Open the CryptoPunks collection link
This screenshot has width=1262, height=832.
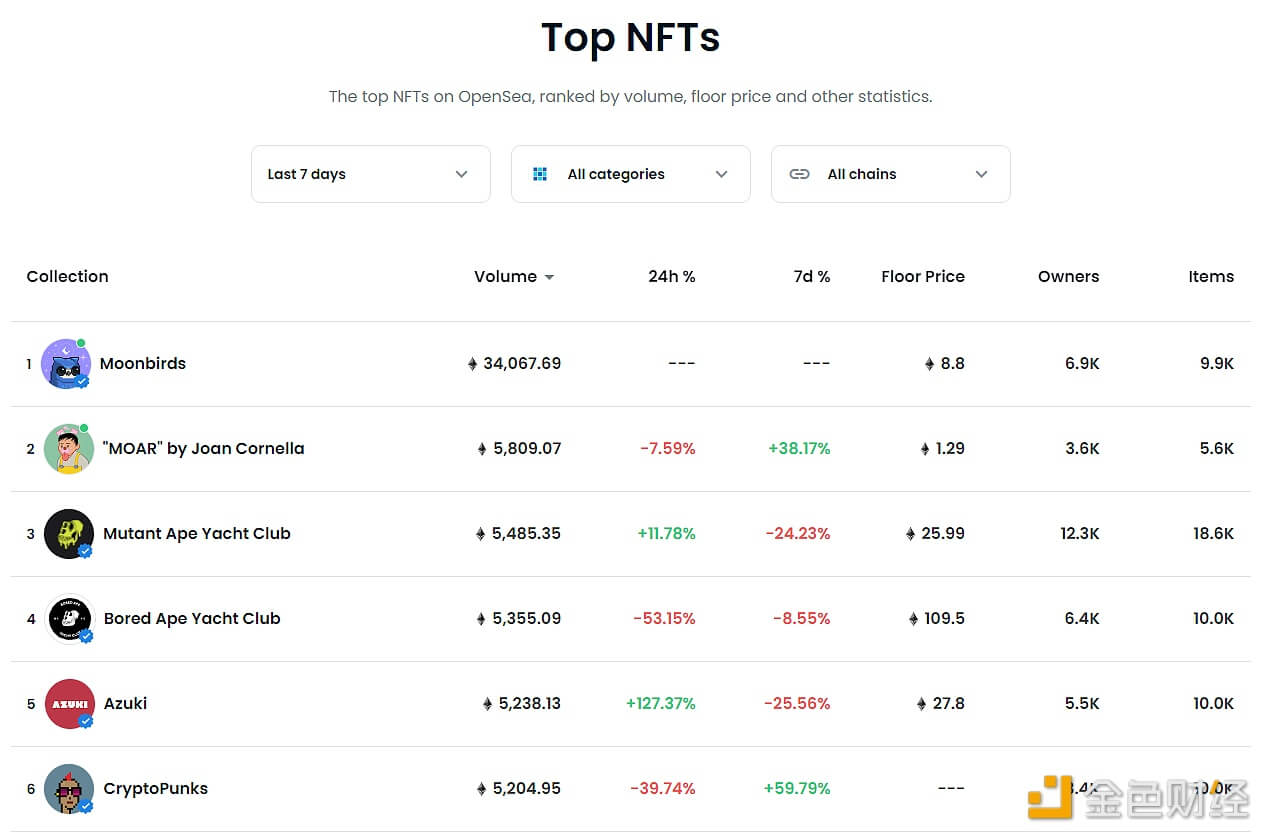coord(156,789)
